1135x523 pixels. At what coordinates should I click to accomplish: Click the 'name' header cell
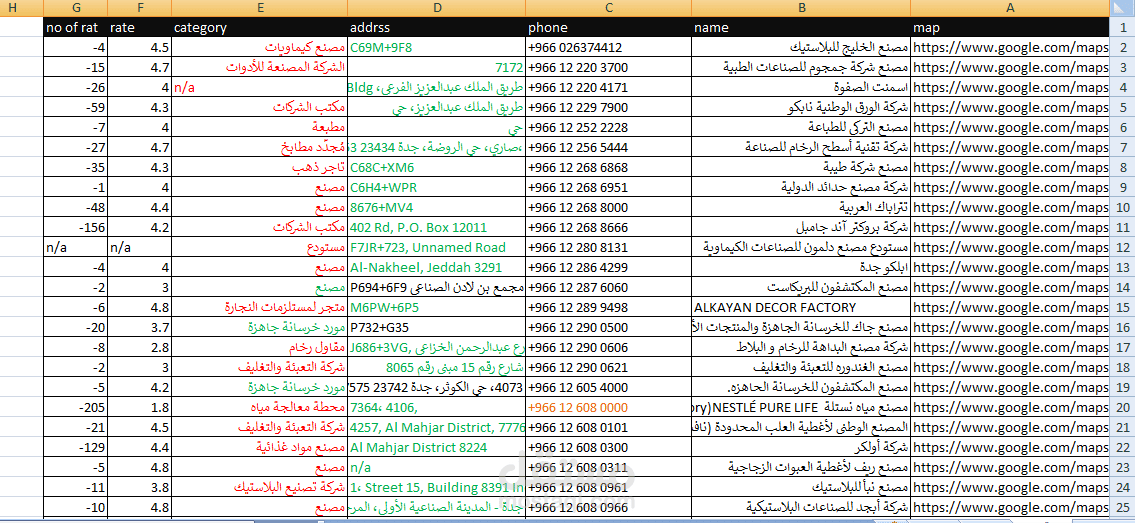pos(801,28)
